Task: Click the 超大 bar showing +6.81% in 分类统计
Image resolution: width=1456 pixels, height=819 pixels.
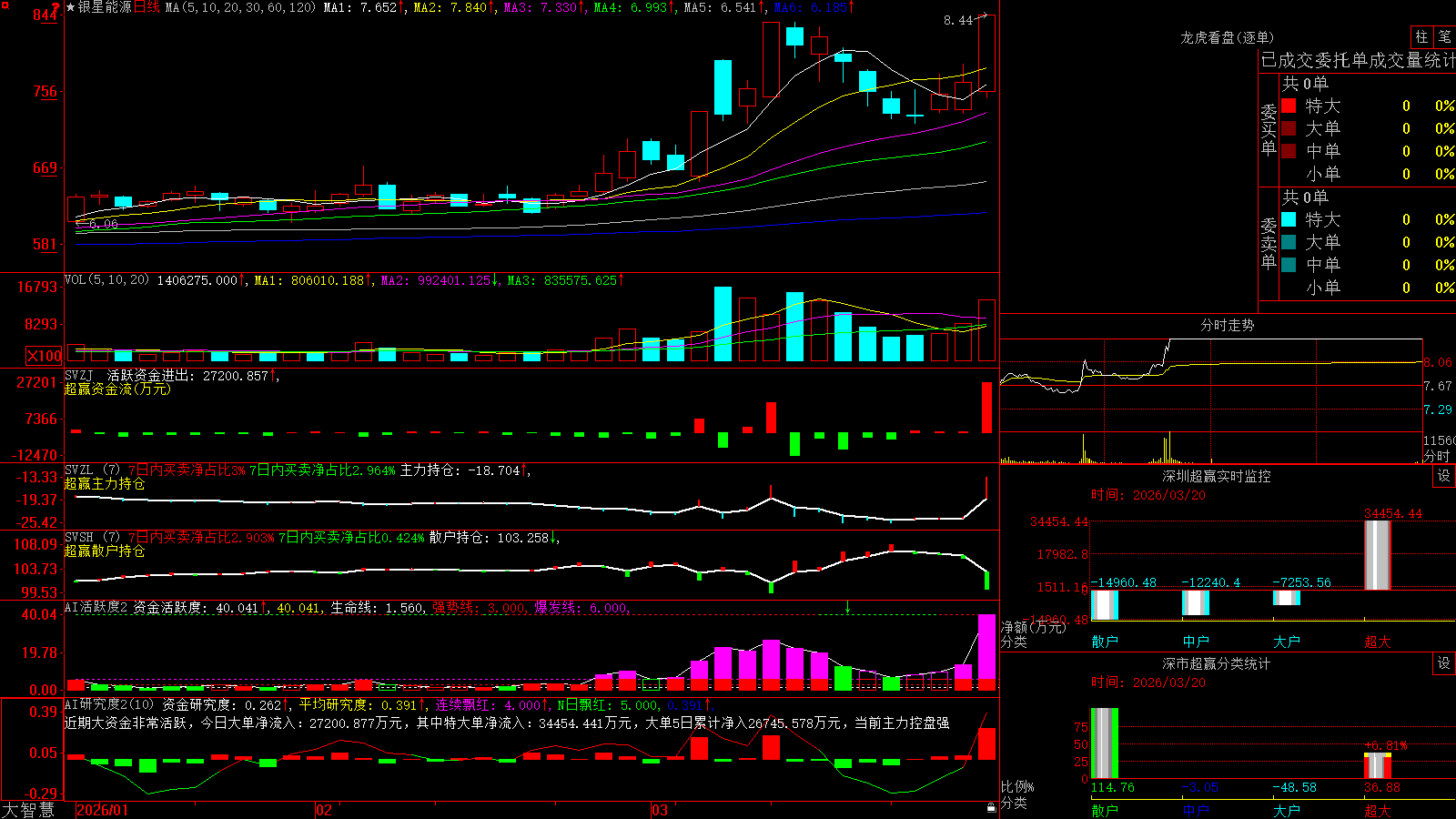Action: tap(1378, 765)
